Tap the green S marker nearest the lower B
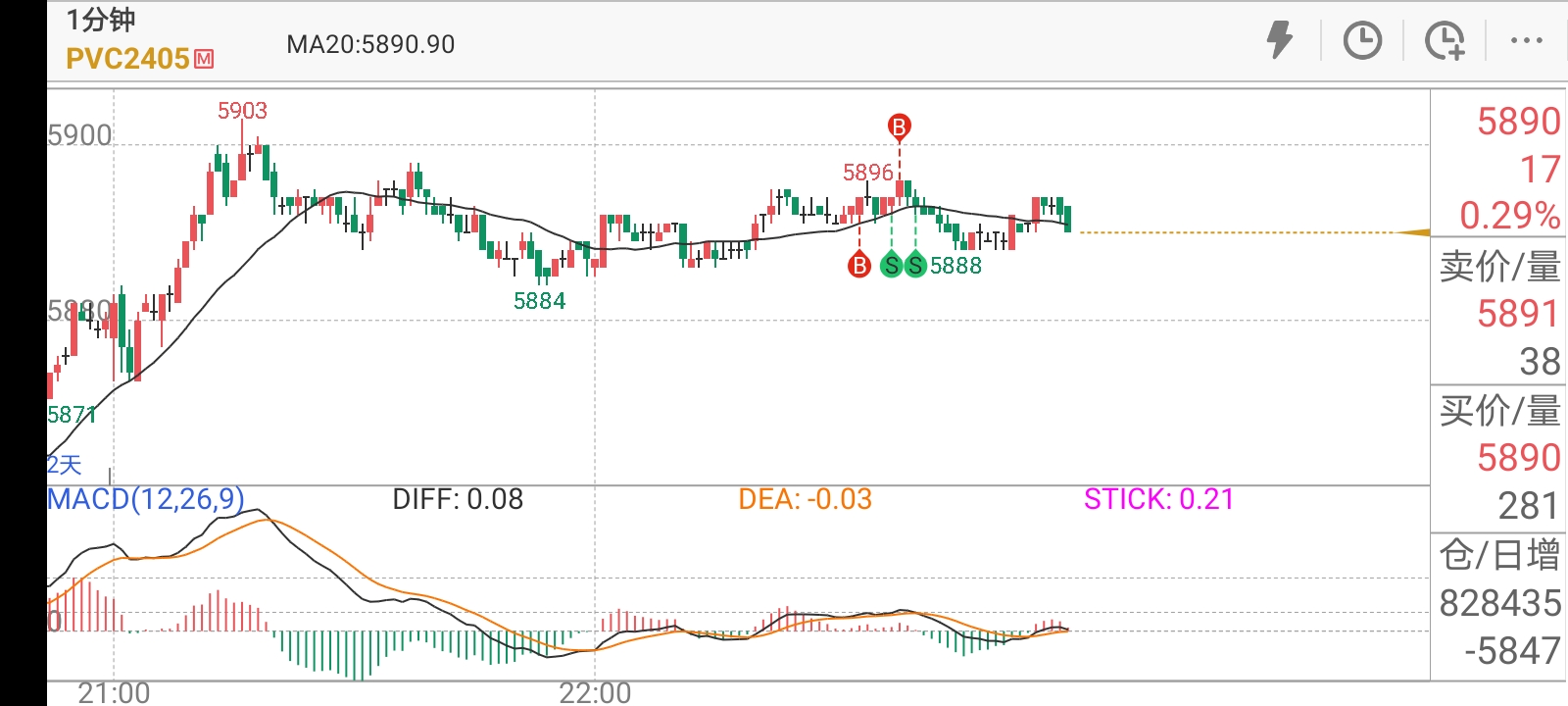Screen dimensions: 1568x706 (x=891, y=265)
